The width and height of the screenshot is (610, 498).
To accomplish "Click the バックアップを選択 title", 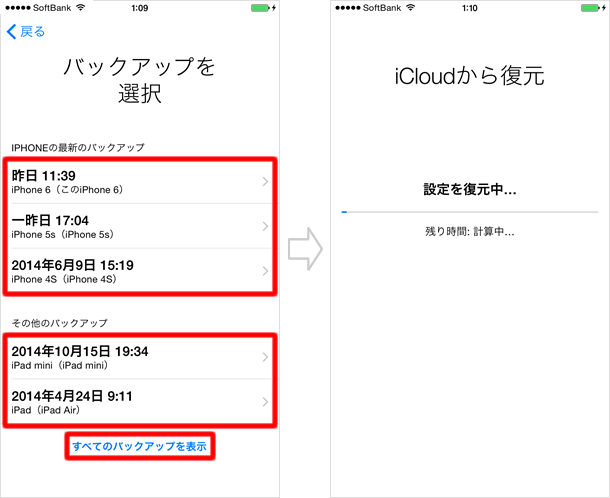I will (x=140, y=80).
